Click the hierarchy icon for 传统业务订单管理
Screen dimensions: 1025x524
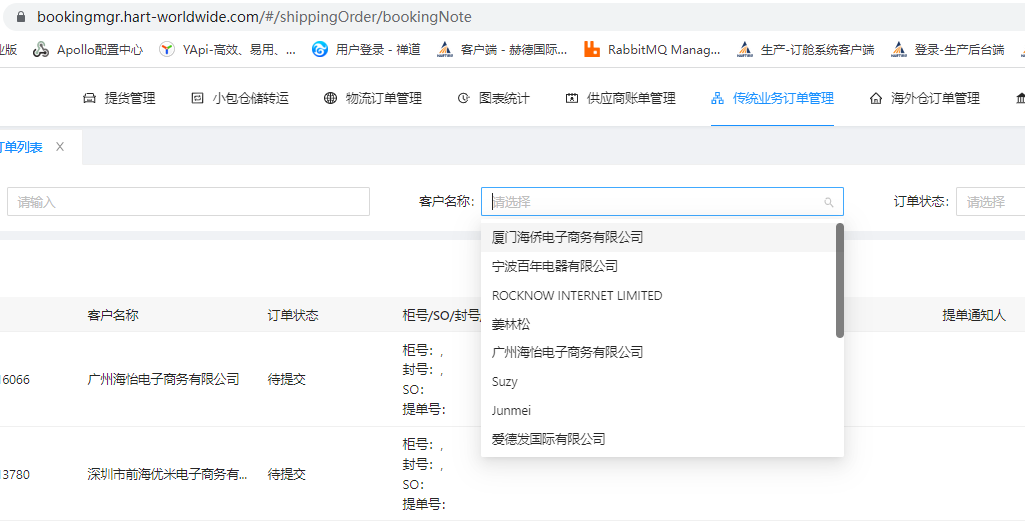717,98
